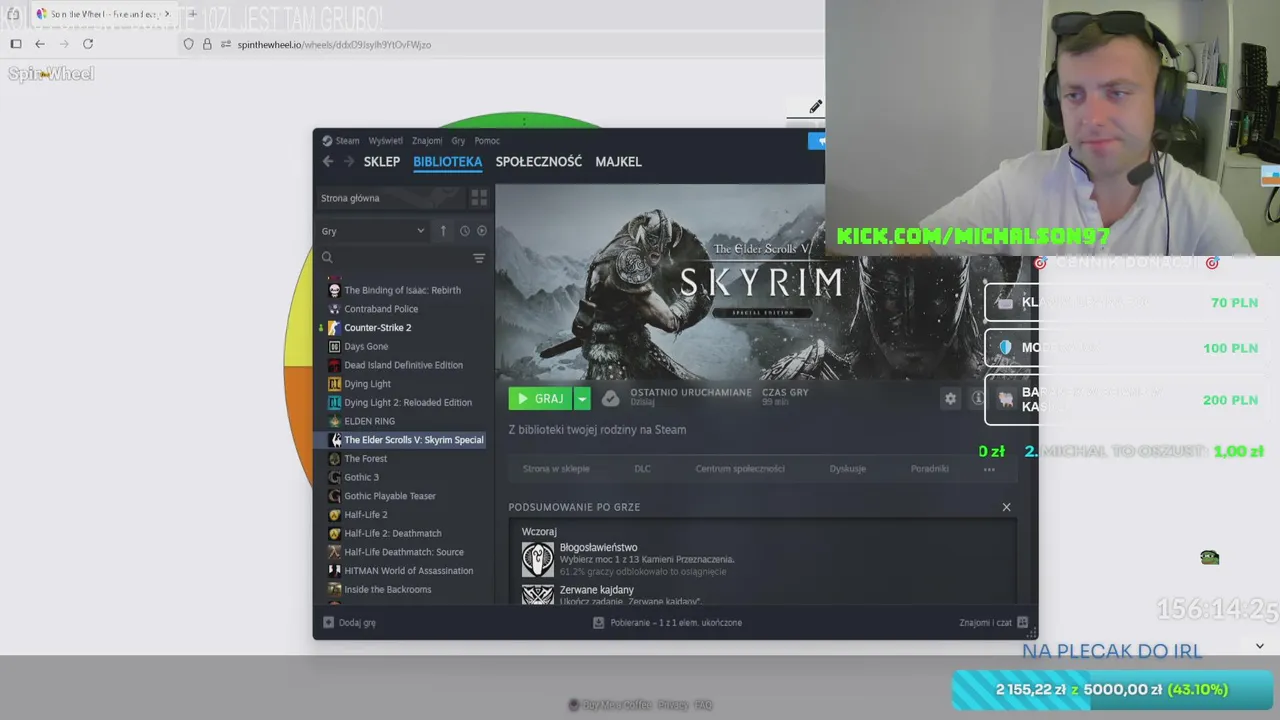Open the Steam menu
Viewport: 1280px width, 720px height.
(x=347, y=141)
